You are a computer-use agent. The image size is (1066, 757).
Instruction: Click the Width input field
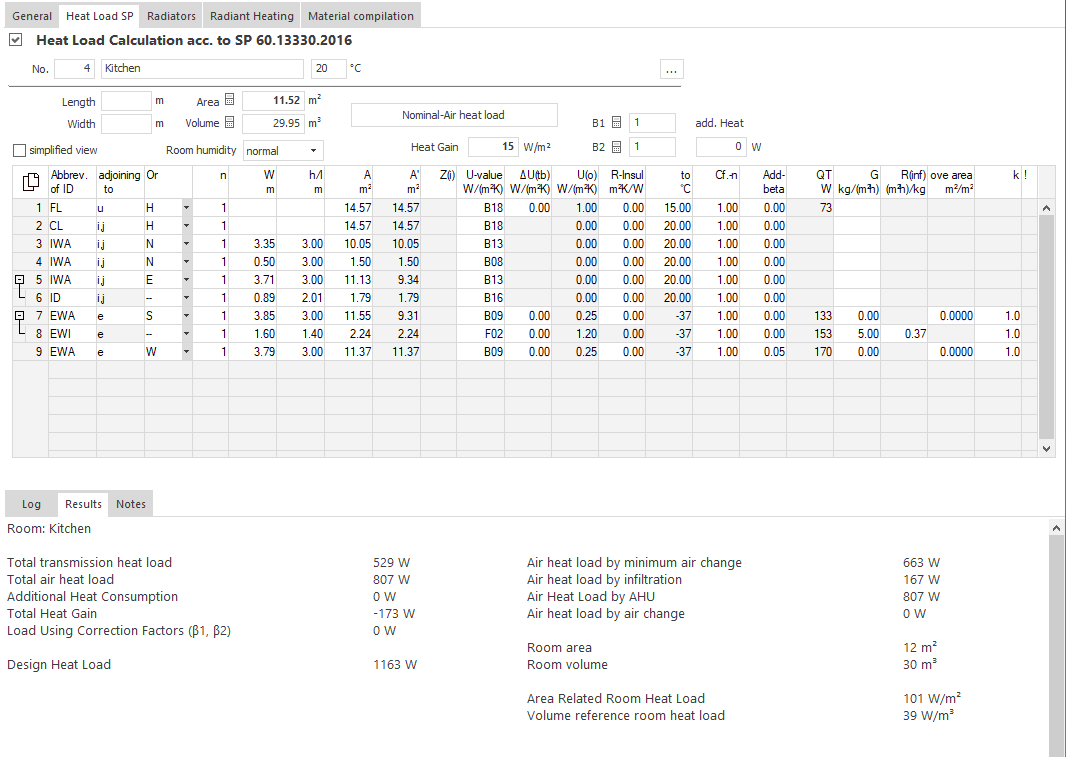pyautogui.click(x=126, y=124)
